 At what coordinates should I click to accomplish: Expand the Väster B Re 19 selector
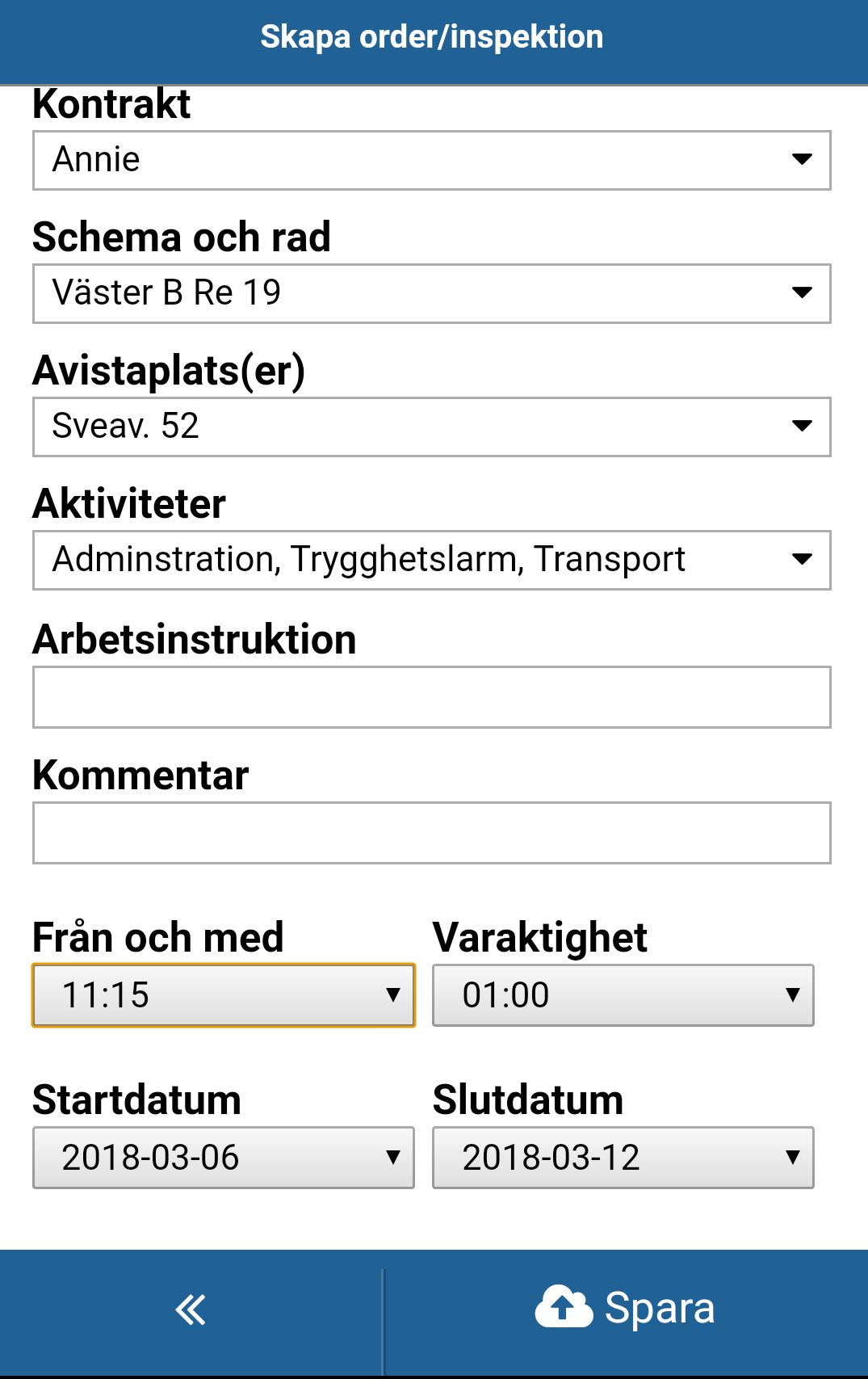[432, 293]
